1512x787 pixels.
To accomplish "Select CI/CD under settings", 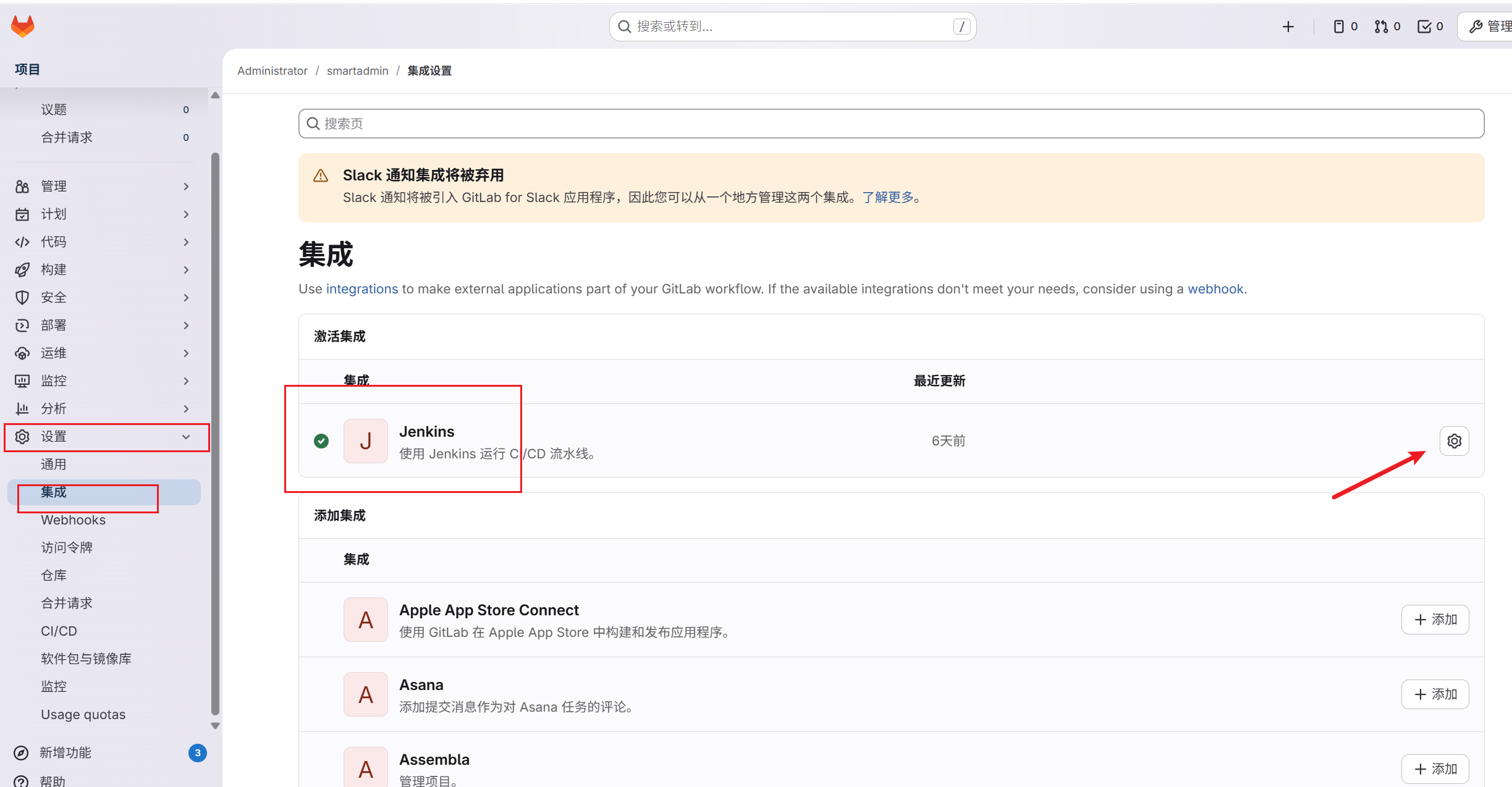I will pyautogui.click(x=59, y=631).
